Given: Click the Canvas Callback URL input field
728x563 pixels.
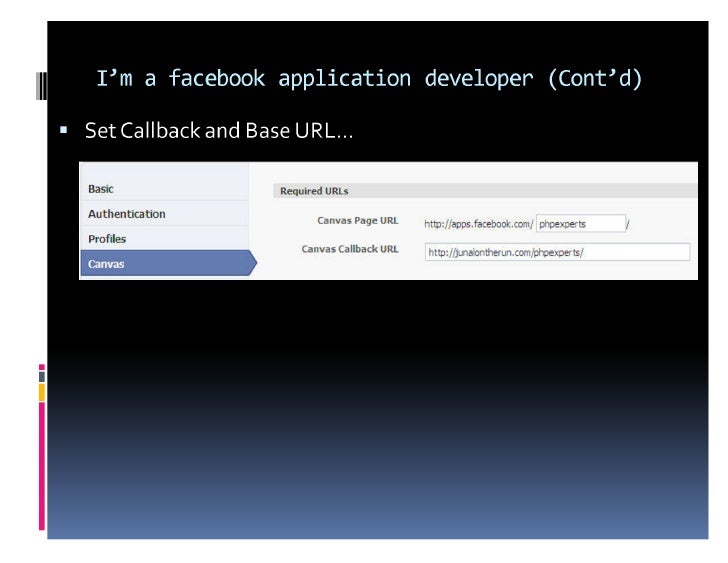Looking at the screenshot, I should [557, 252].
